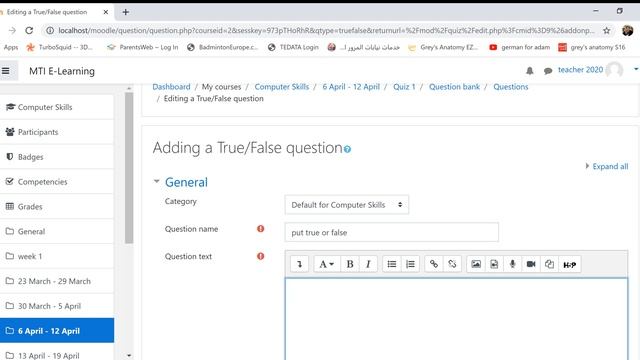
Task: Open Quiz 1 breadcrumb link
Action: pyautogui.click(x=404, y=87)
